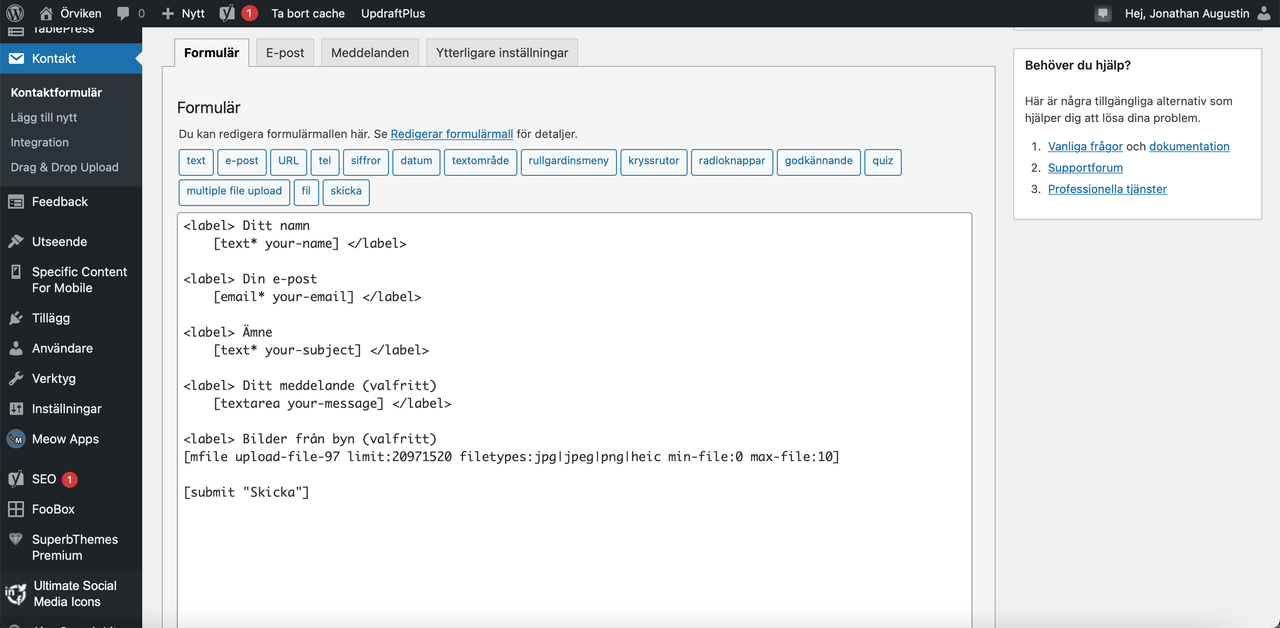Click the SEO Yoast sidebar icon
Image resolution: width=1280 pixels, height=628 pixels.
[16, 479]
